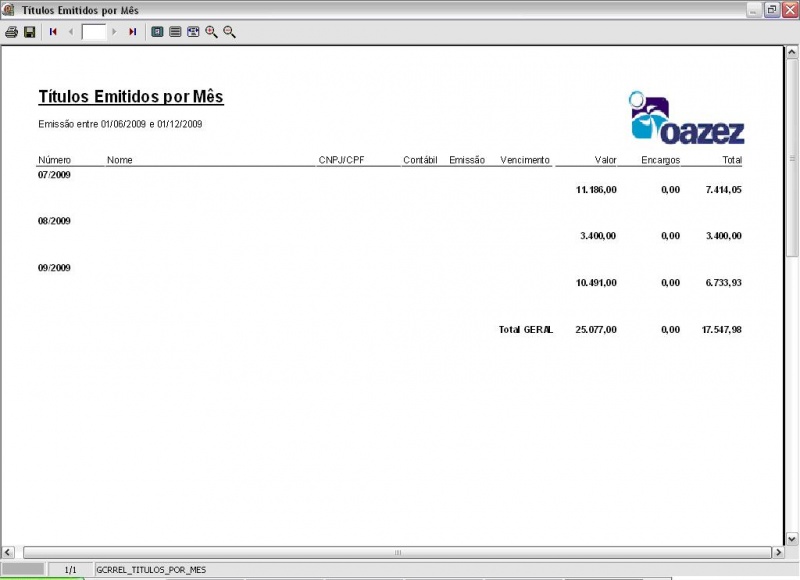800x580 pixels.
Task: Click the 09/2009 month group label
Action: click(54, 268)
